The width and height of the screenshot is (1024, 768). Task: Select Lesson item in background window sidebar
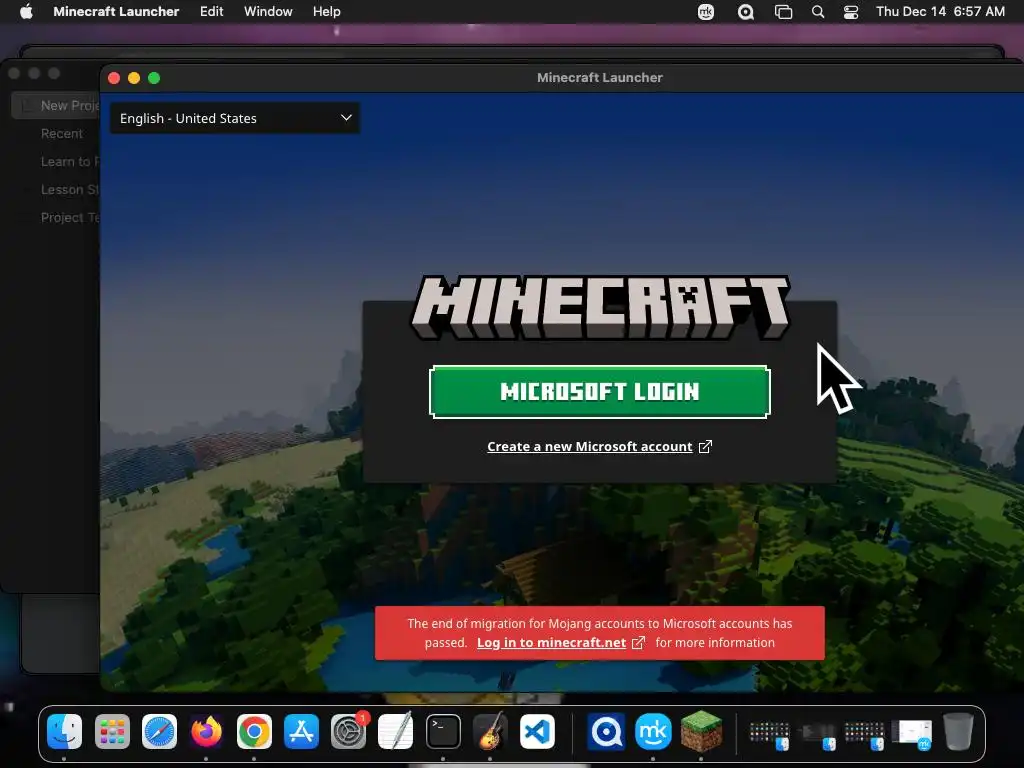click(70, 189)
